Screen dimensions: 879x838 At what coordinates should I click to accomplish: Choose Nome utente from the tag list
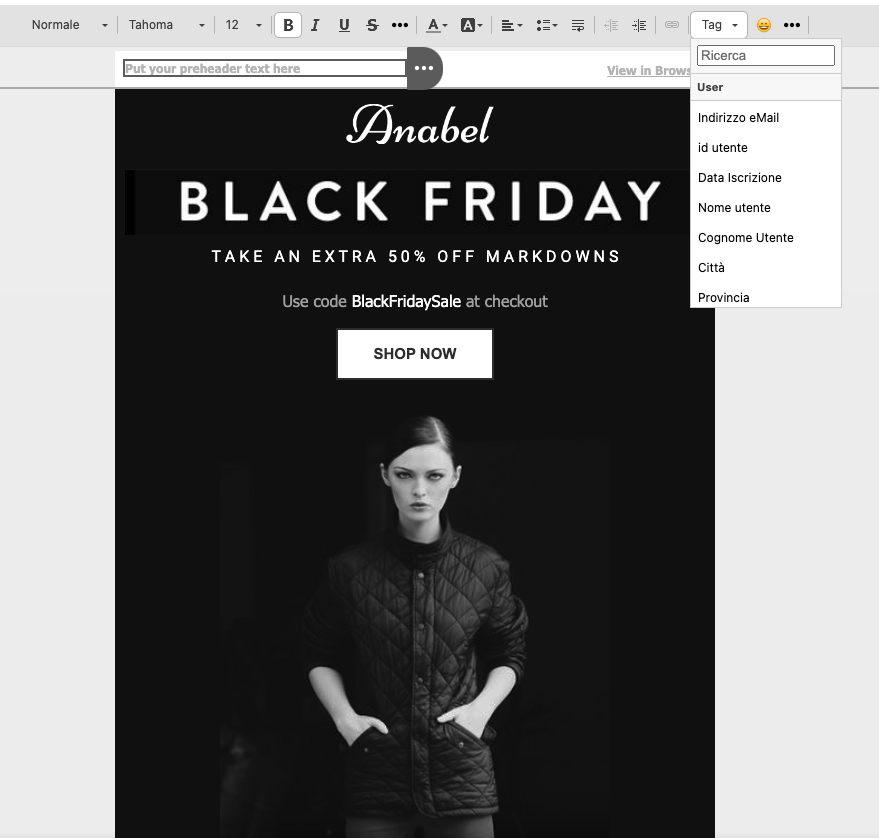click(734, 208)
